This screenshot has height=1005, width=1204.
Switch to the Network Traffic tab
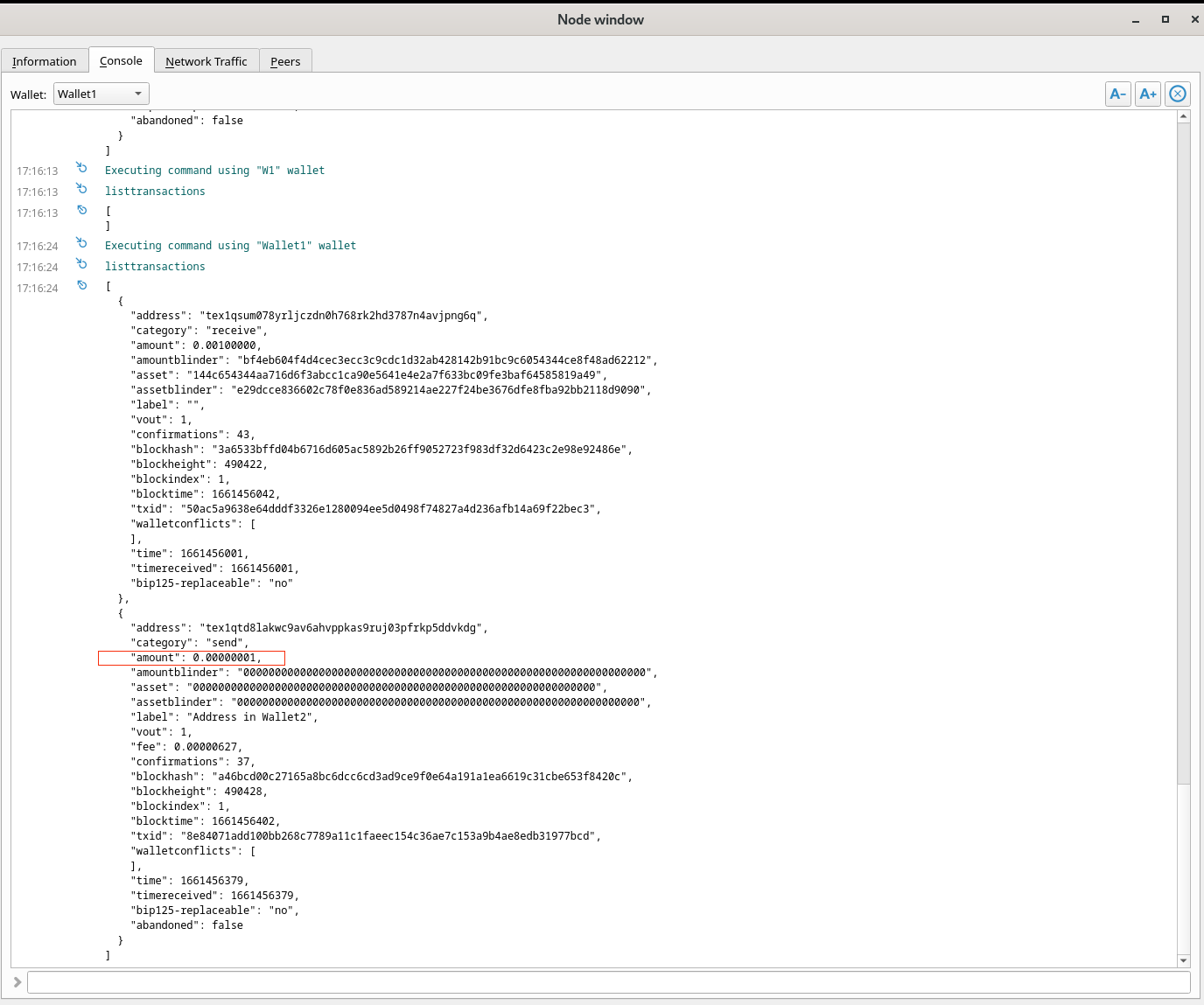click(206, 60)
